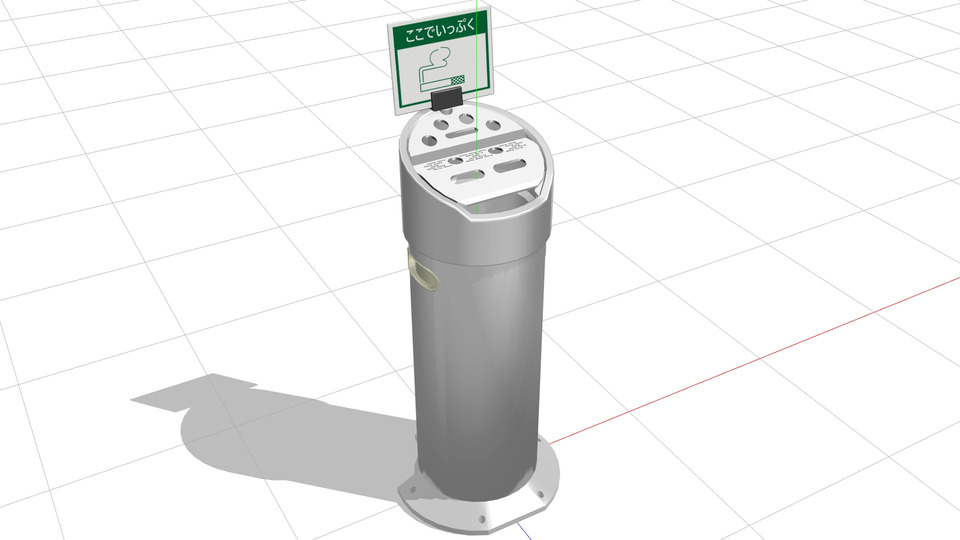Image resolution: width=960 pixels, height=540 pixels.
Task: Click the leftmost round hole on the lid
Action: pyautogui.click(x=431, y=141)
